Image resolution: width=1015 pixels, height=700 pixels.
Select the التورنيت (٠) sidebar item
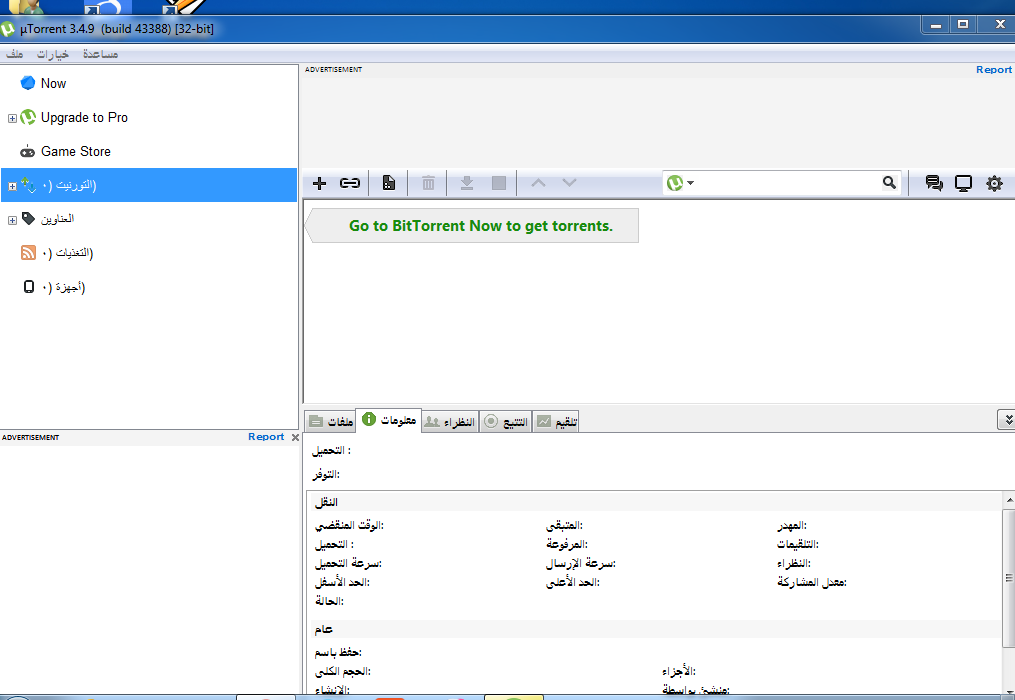pos(149,185)
